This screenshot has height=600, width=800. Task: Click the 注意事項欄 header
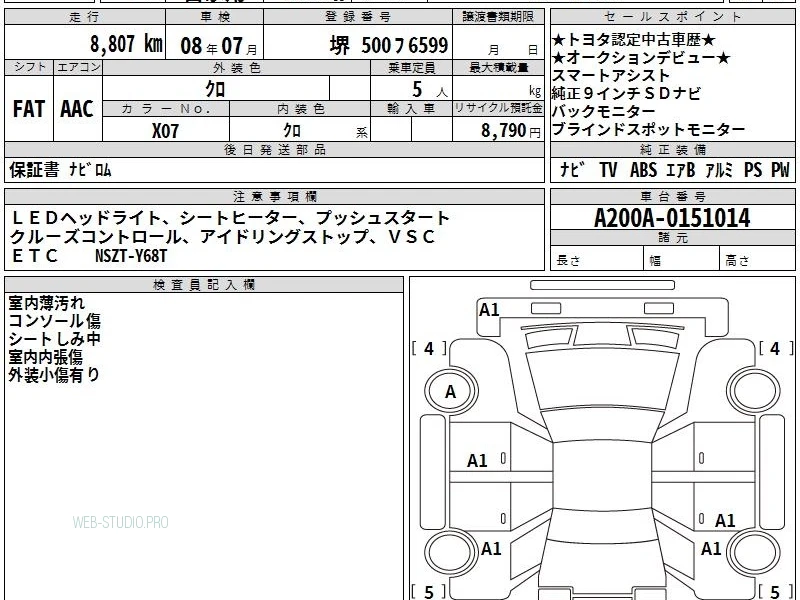(274, 196)
